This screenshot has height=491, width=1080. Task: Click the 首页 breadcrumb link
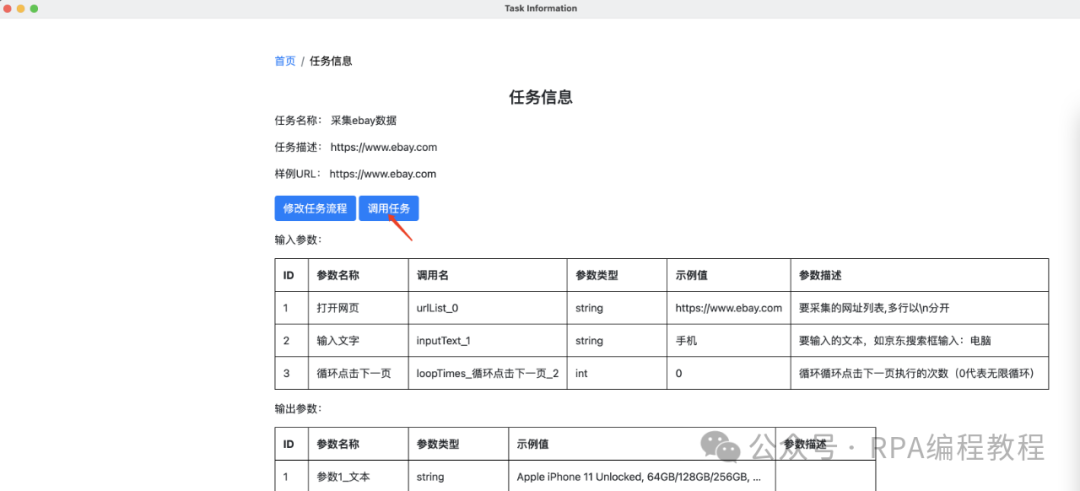pos(285,61)
